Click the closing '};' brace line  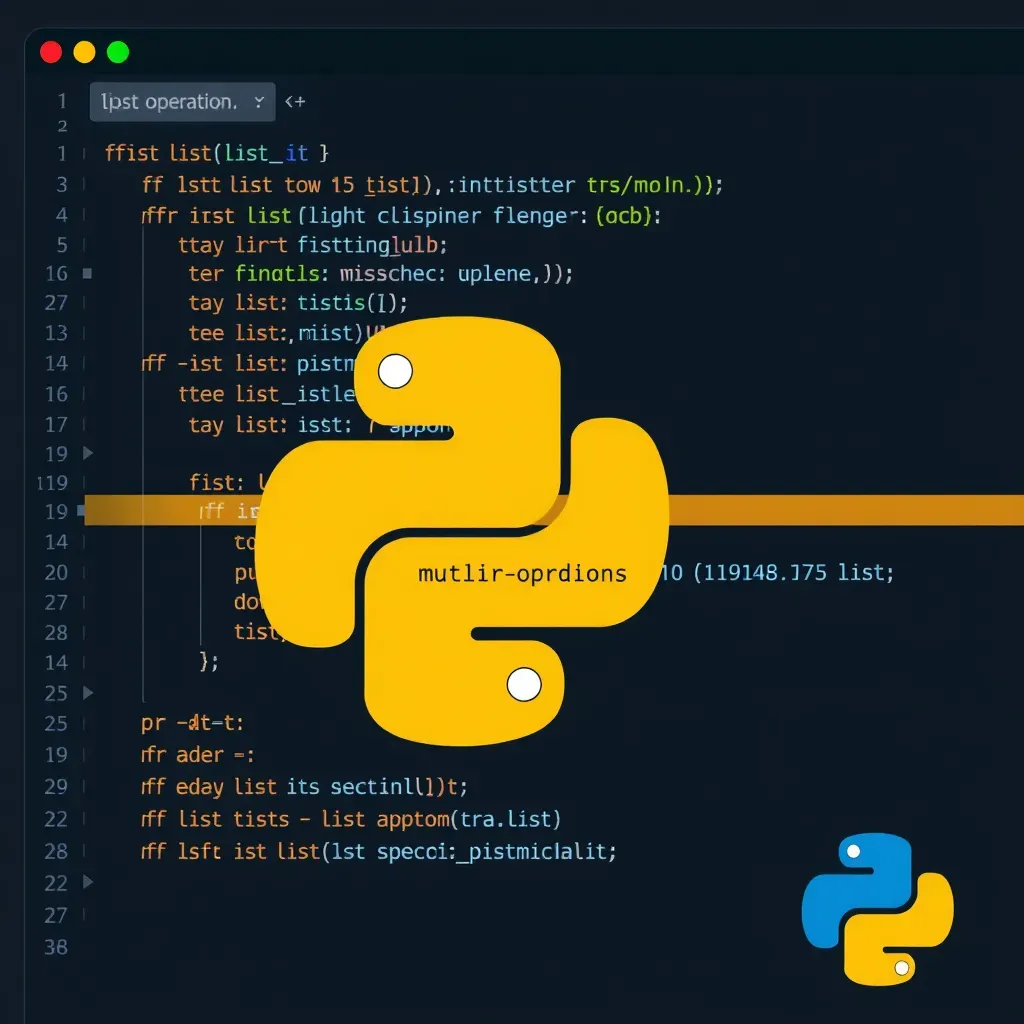209,662
